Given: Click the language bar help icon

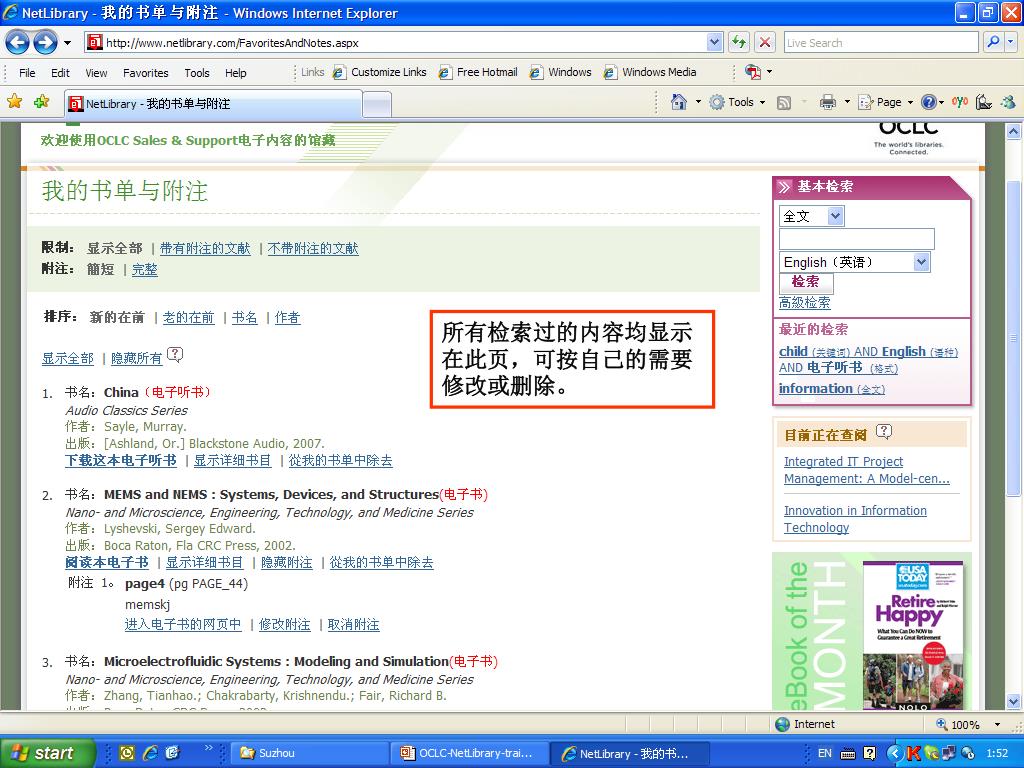Looking at the screenshot, I should tap(869, 753).
